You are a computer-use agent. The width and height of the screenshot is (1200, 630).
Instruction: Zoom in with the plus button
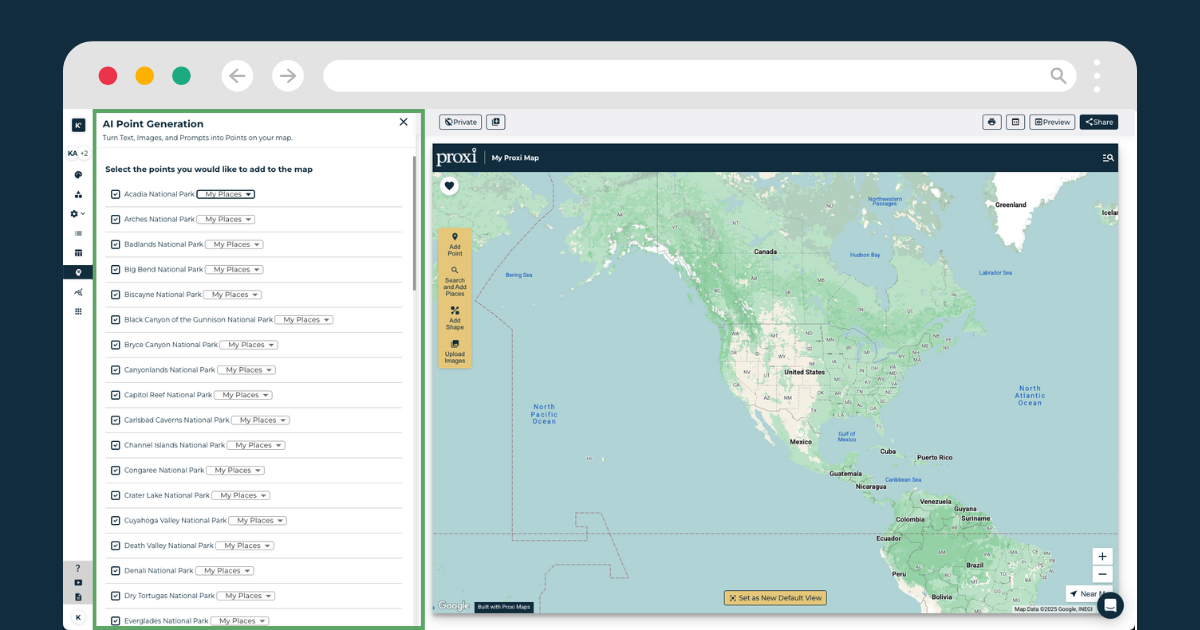(1102, 556)
